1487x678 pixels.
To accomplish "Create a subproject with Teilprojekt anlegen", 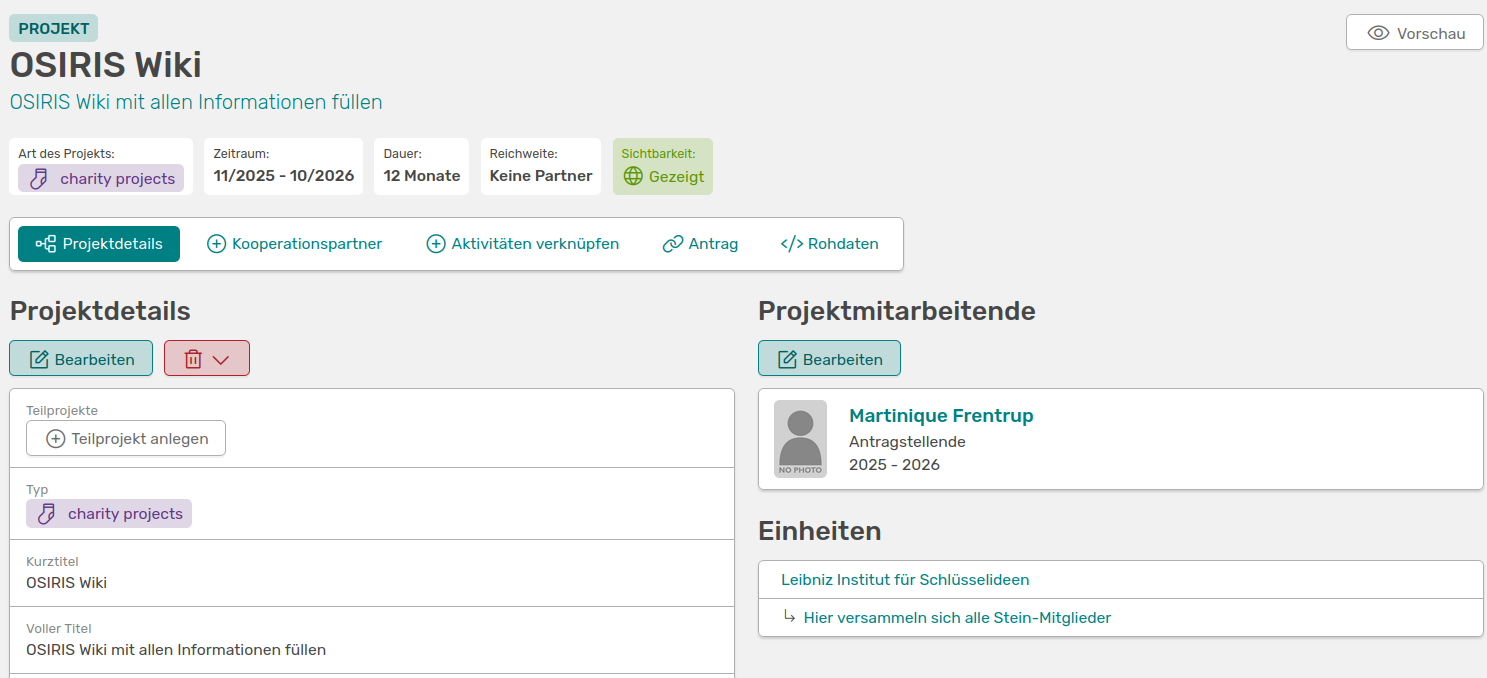I will tap(126, 438).
